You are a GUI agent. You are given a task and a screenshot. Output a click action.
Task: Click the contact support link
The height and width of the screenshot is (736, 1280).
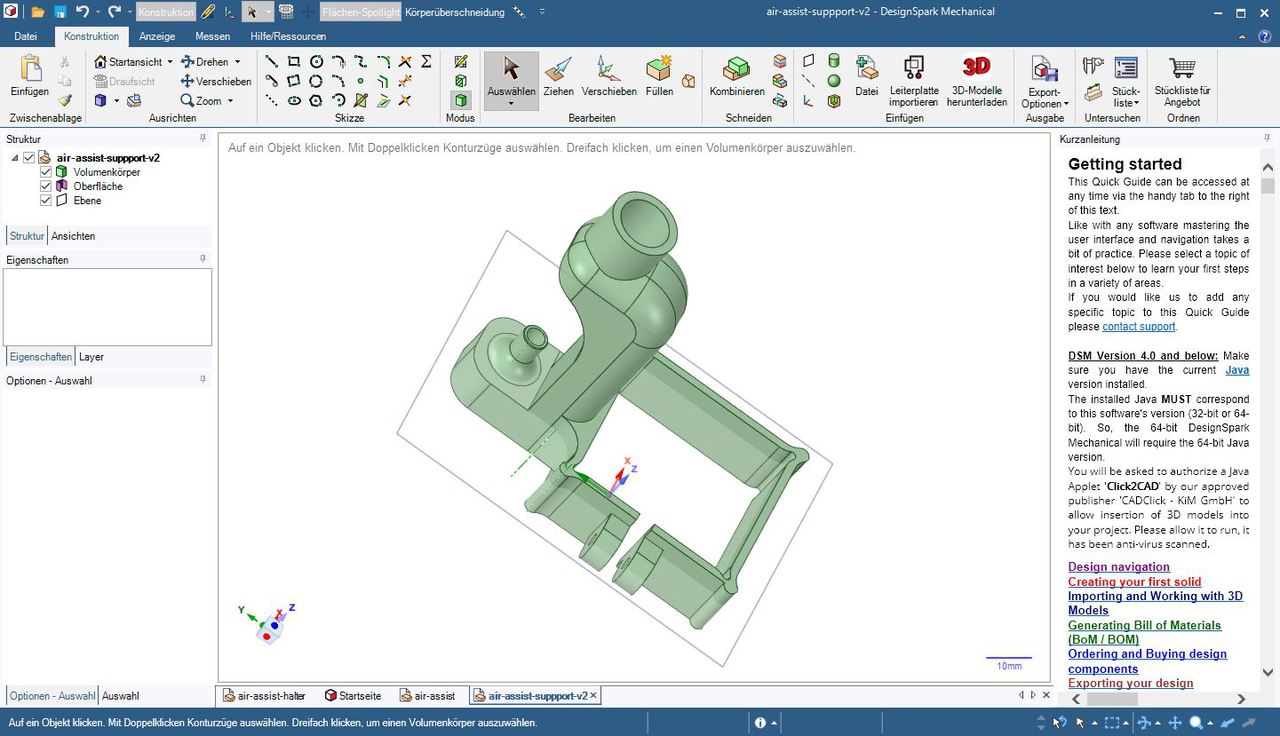[x=1138, y=326]
